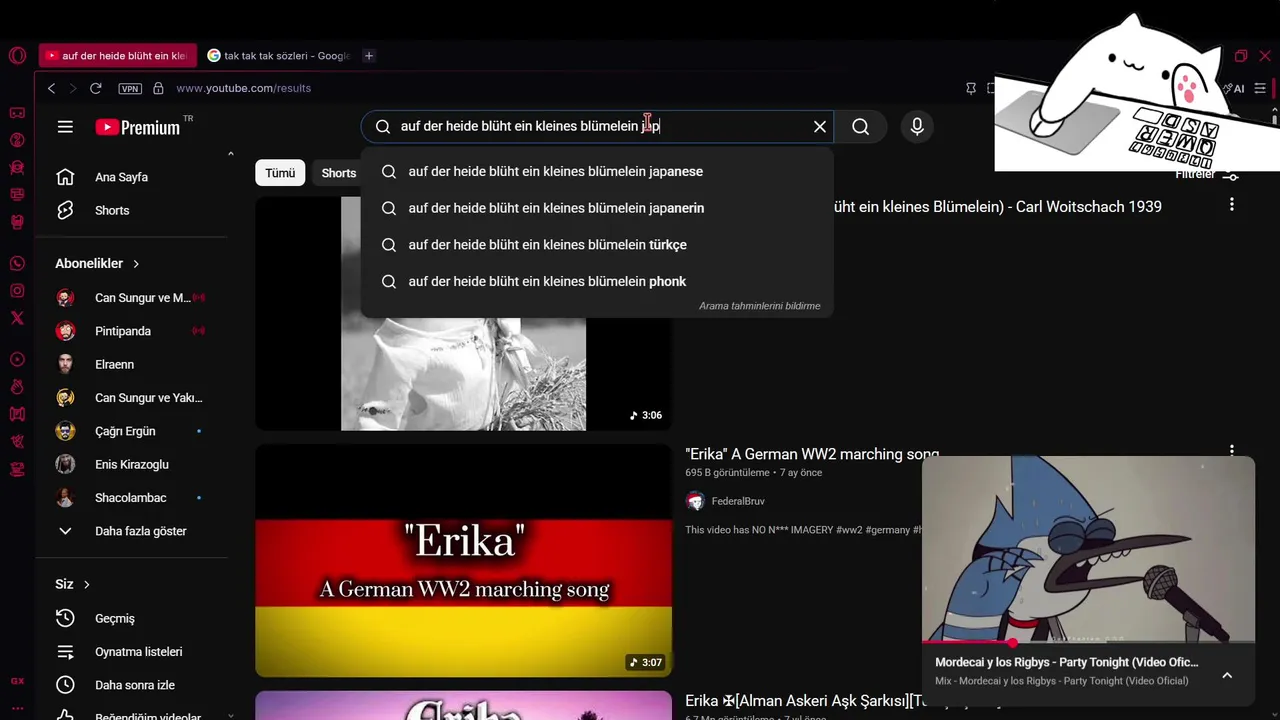Click the pin icon in the address bar
1280x720 pixels.
tap(970, 88)
